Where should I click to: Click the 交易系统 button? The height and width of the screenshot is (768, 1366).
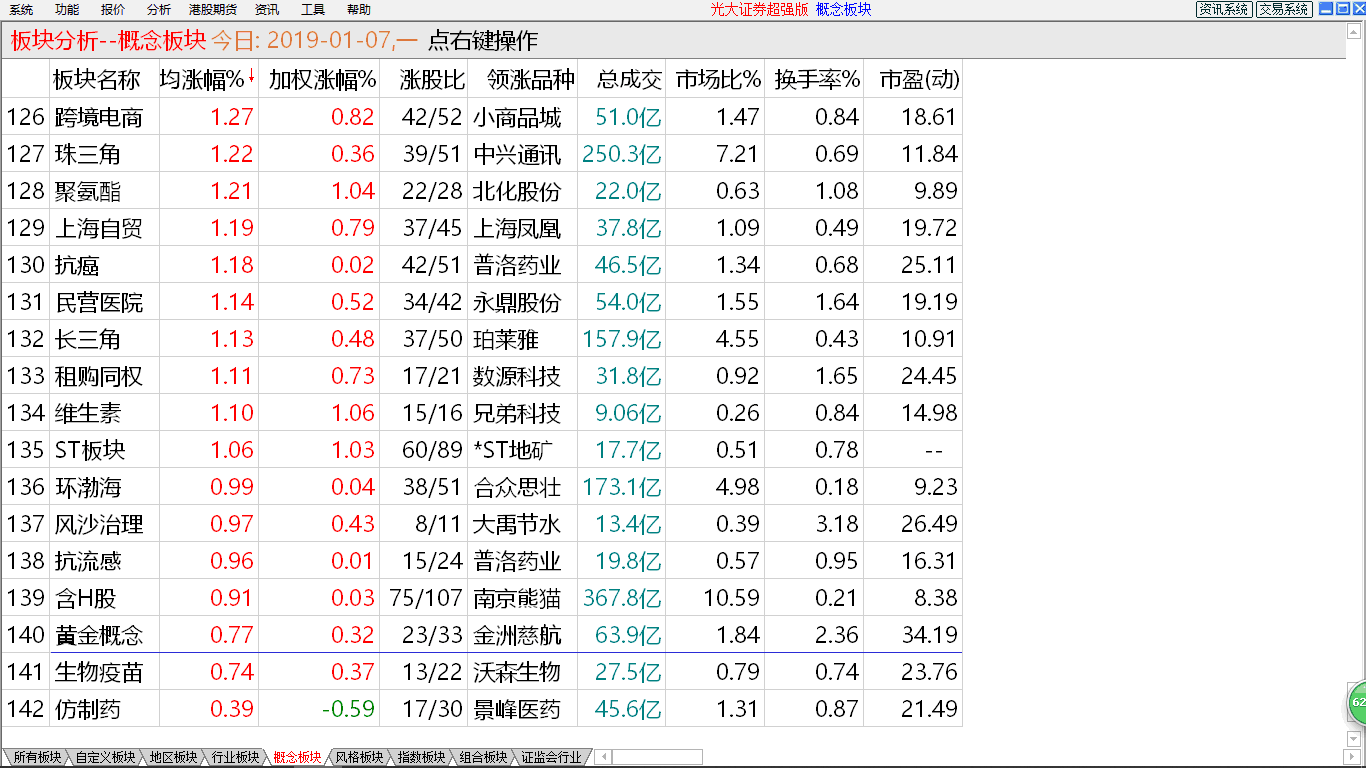click(1284, 9)
